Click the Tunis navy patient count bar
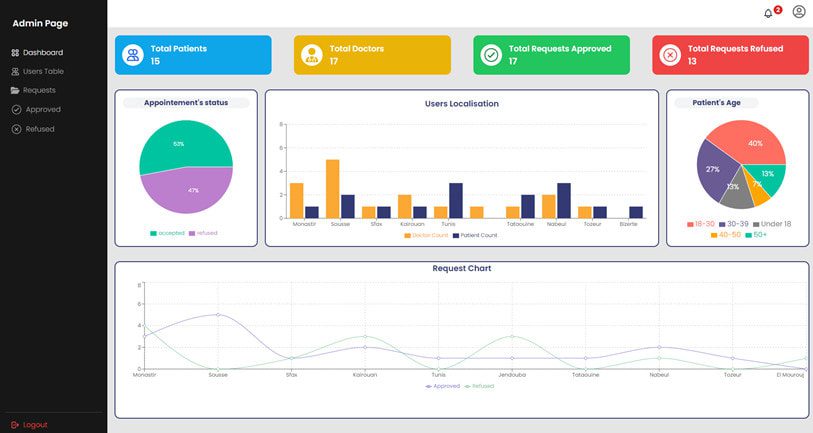The width and height of the screenshot is (813, 433). pos(456,201)
